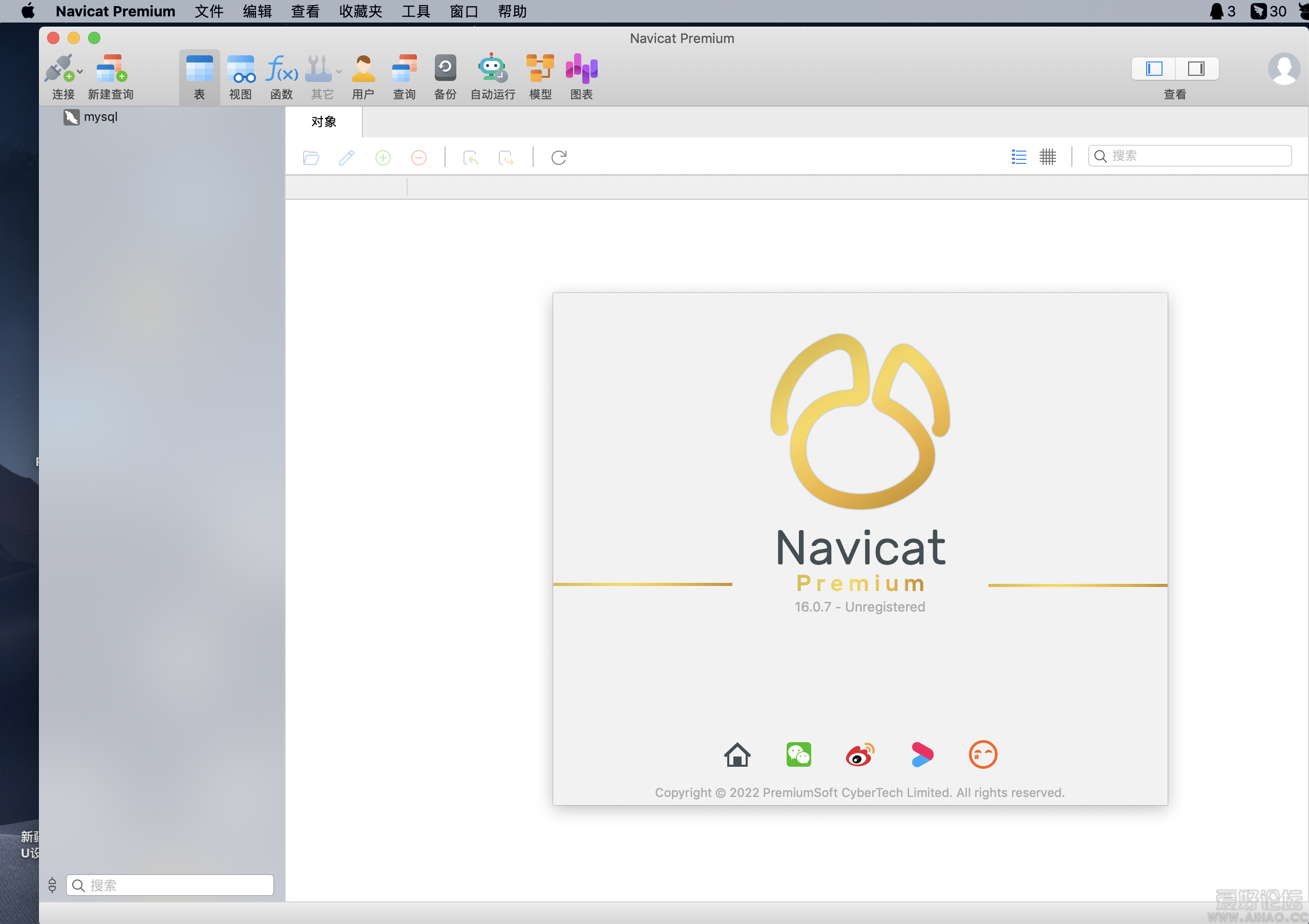Select the mysql connection in sidebar
Screen dimensions: 1309x924
click(x=91, y=117)
